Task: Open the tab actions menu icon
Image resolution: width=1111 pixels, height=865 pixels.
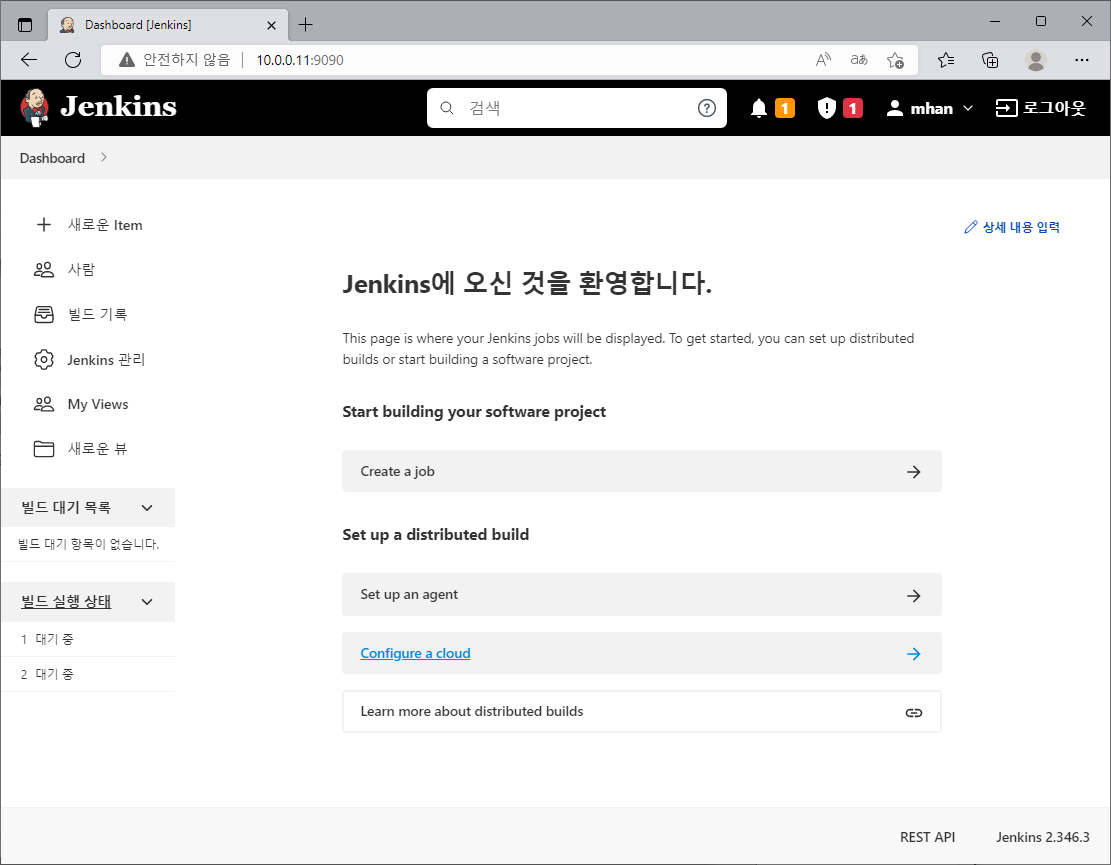Action: coord(25,25)
